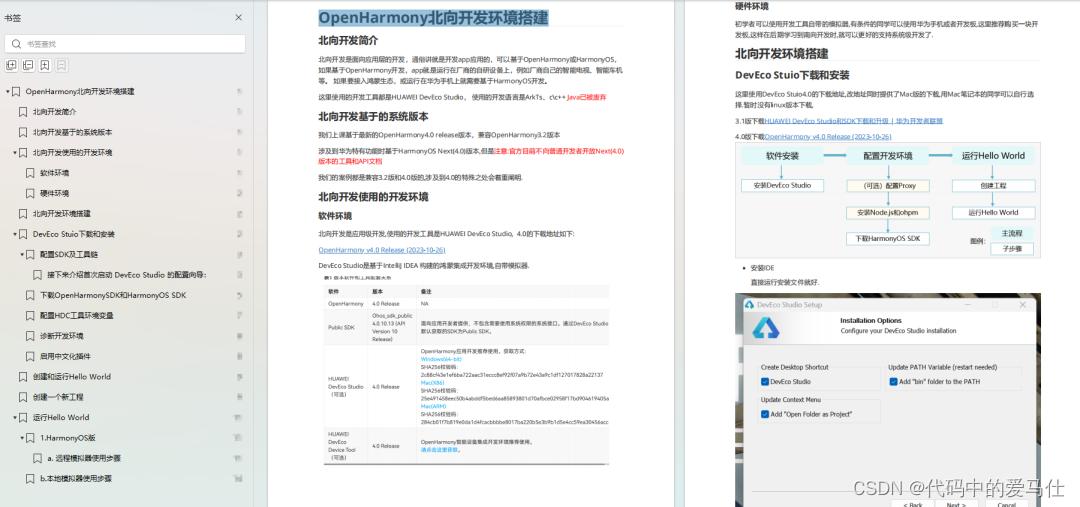Click the Mac(ARM) download link in table

[434, 406]
